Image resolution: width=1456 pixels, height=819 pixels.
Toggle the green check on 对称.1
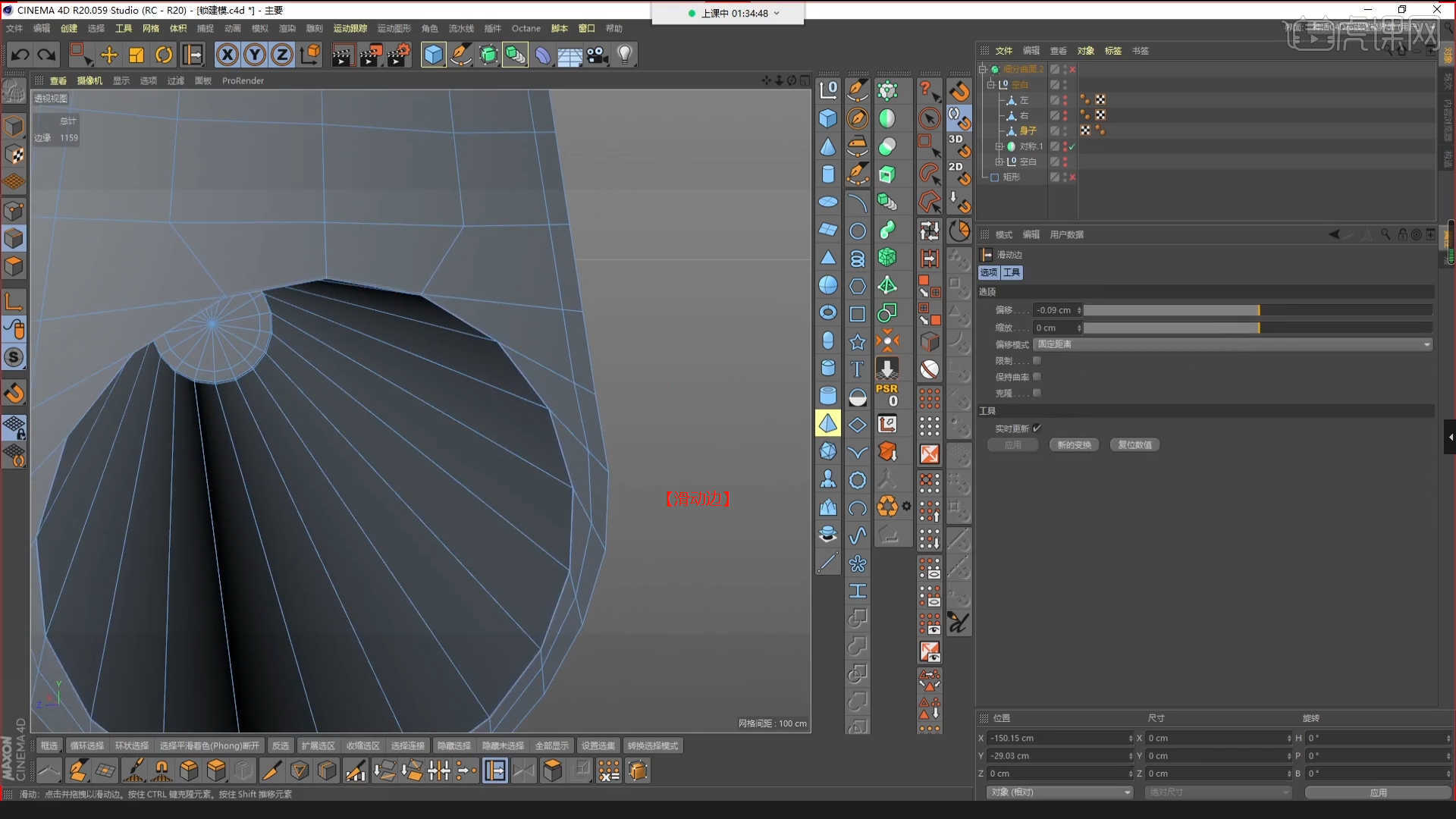coord(1072,146)
